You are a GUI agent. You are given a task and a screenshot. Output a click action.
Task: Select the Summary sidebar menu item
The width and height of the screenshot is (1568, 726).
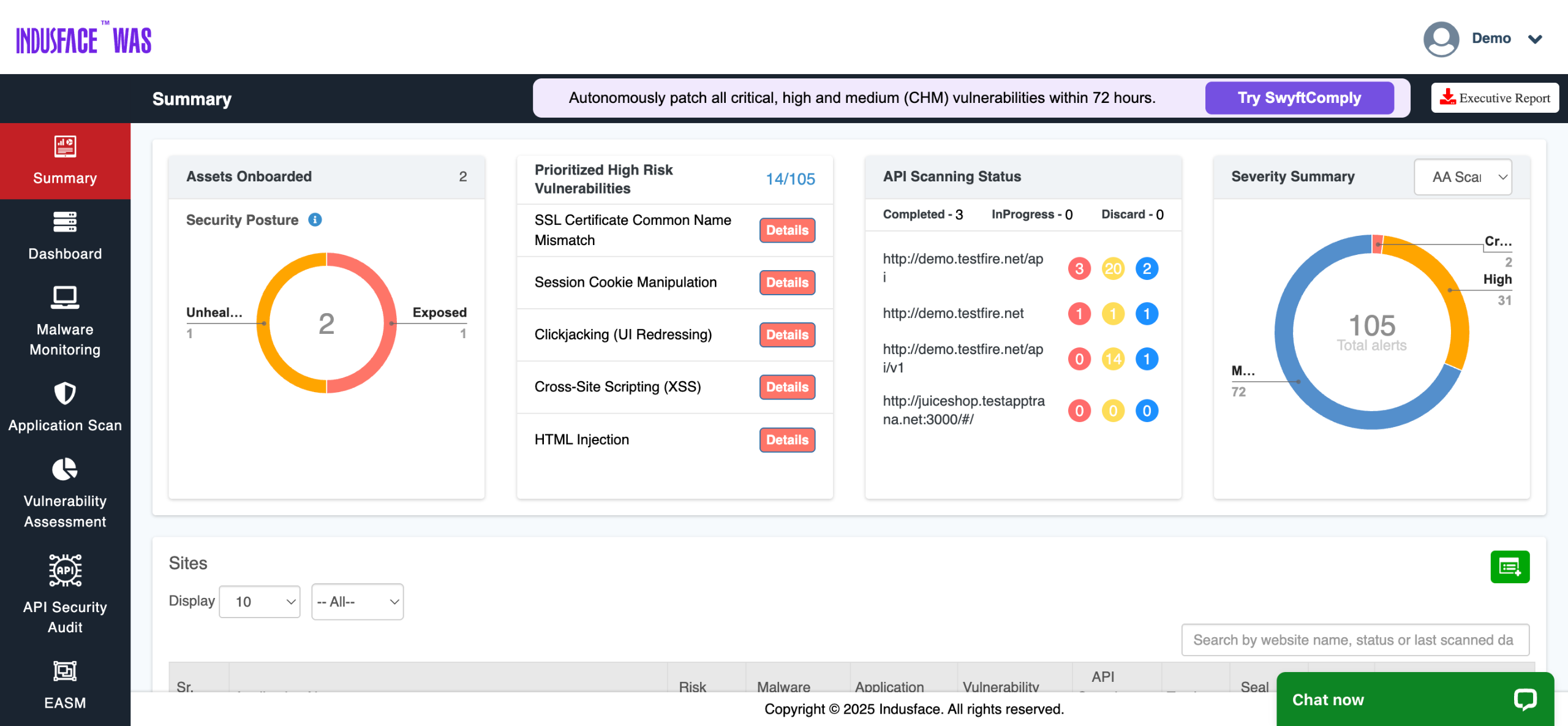coord(65,161)
